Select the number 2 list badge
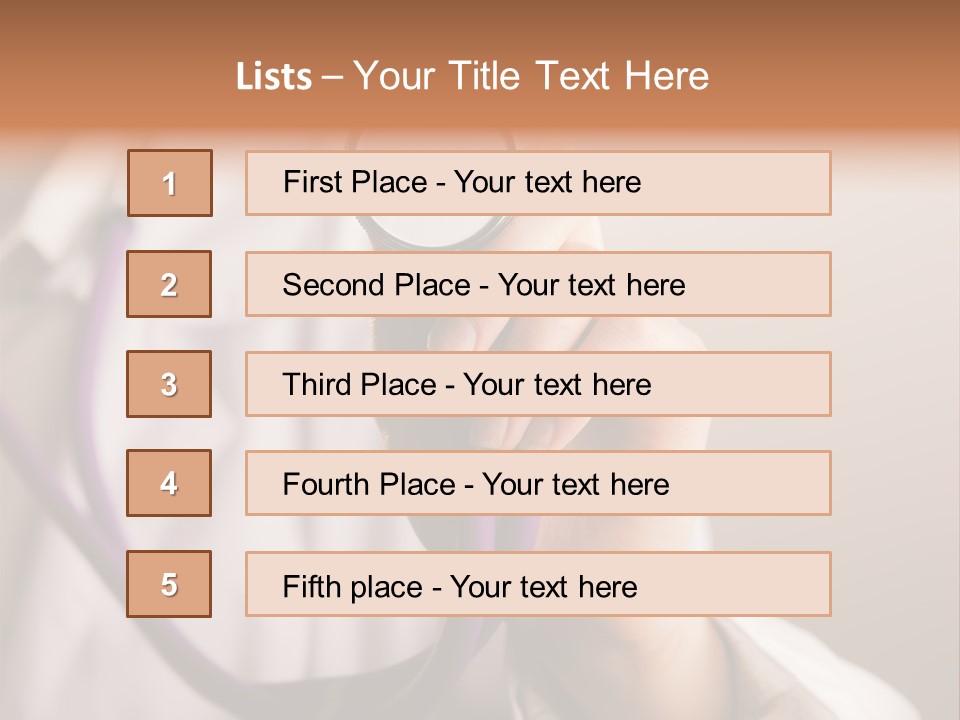This screenshot has height=720, width=960. tap(169, 284)
